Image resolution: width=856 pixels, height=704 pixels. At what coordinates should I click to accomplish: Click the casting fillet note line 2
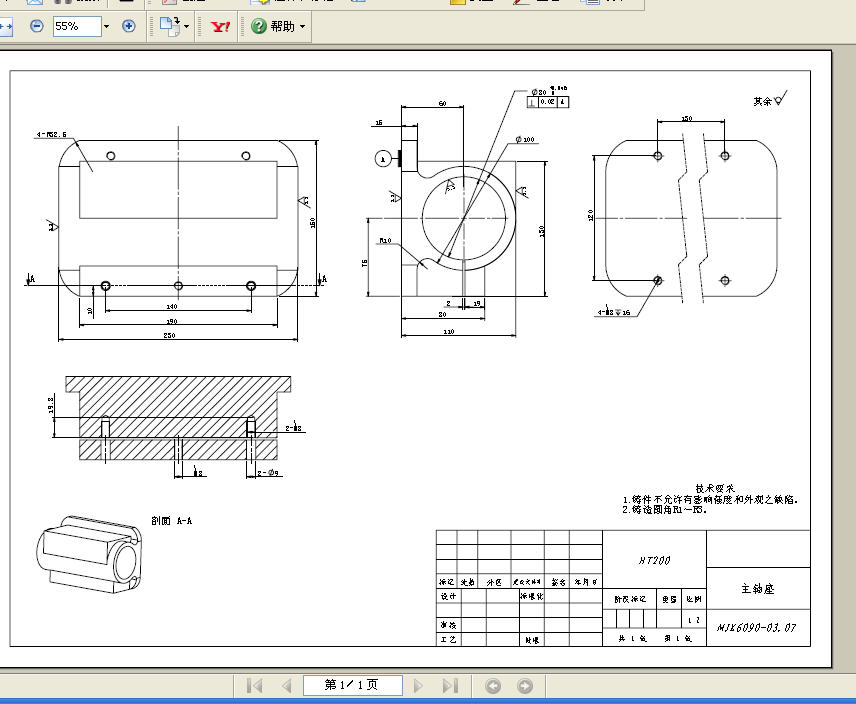click(664, 510)
